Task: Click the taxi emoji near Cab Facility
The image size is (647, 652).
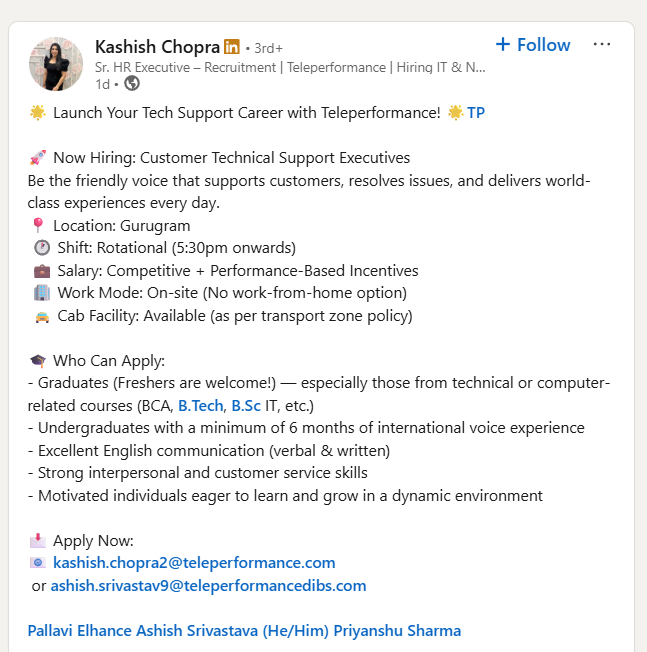Action: (x=41, y=316)
